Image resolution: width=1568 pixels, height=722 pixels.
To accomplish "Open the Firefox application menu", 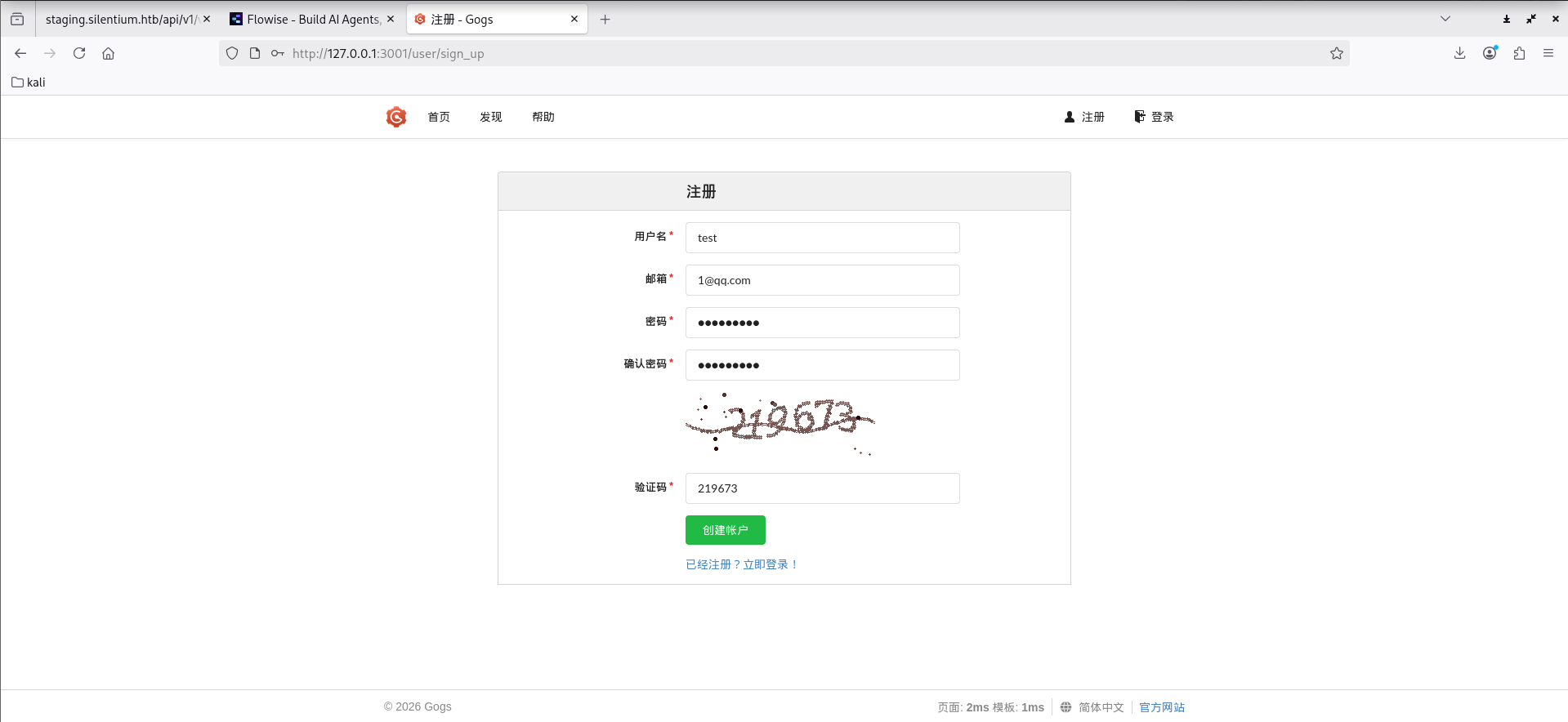I will tap(1548, 53).
